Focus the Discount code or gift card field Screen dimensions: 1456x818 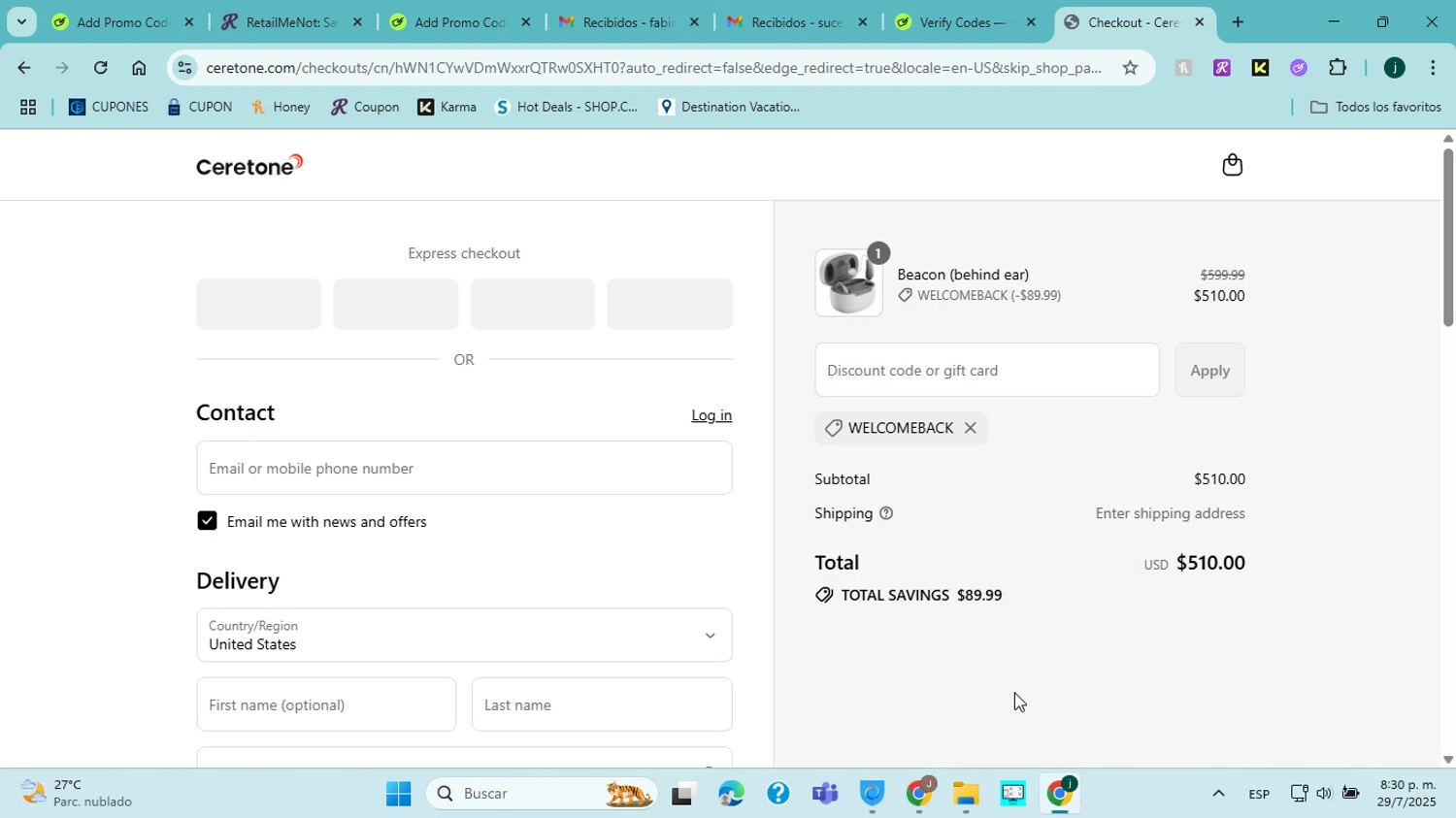tap(987, 370)
